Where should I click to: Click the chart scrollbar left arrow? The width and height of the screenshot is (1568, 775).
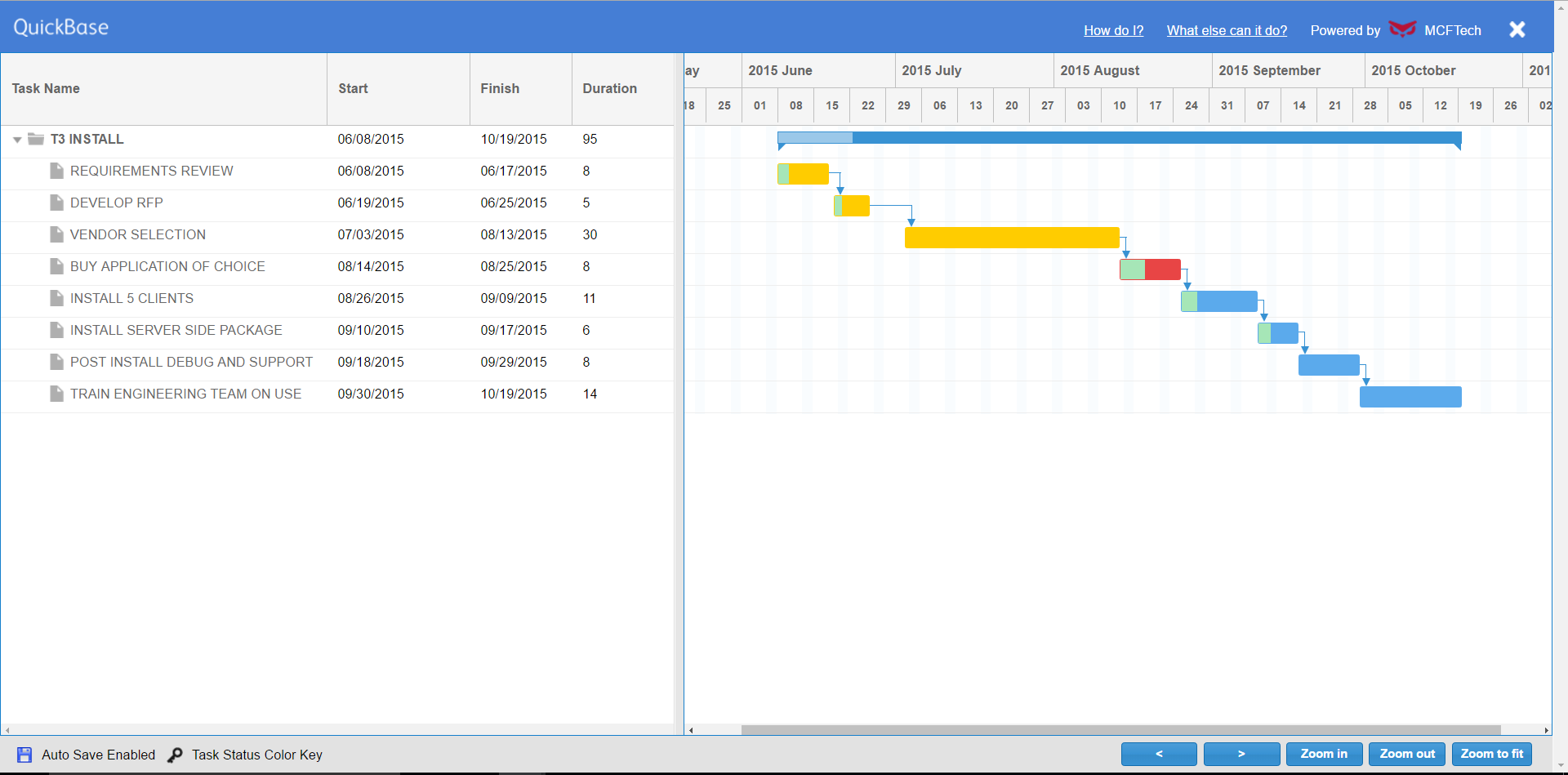(x=691, y=730)
